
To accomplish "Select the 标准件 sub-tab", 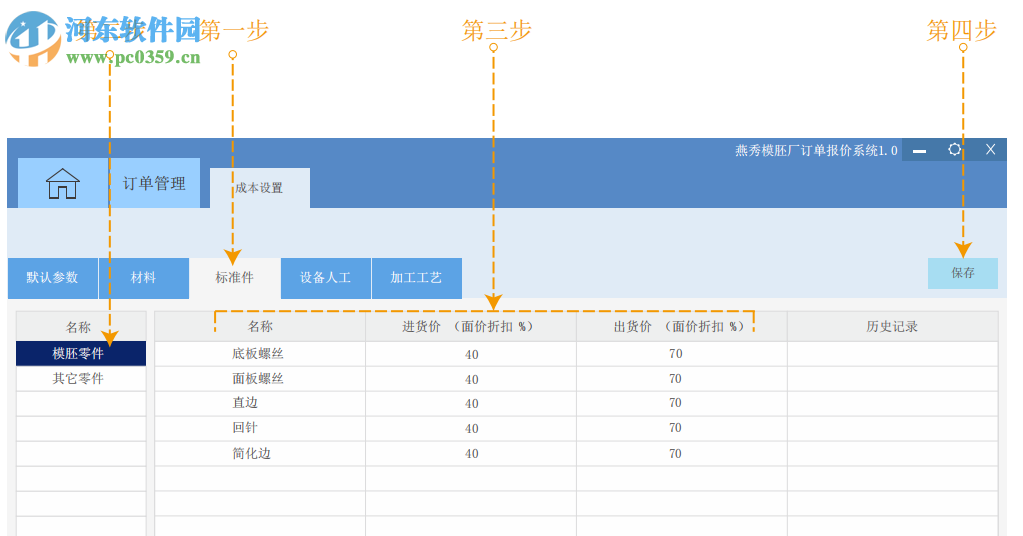I will coord(235,278).
